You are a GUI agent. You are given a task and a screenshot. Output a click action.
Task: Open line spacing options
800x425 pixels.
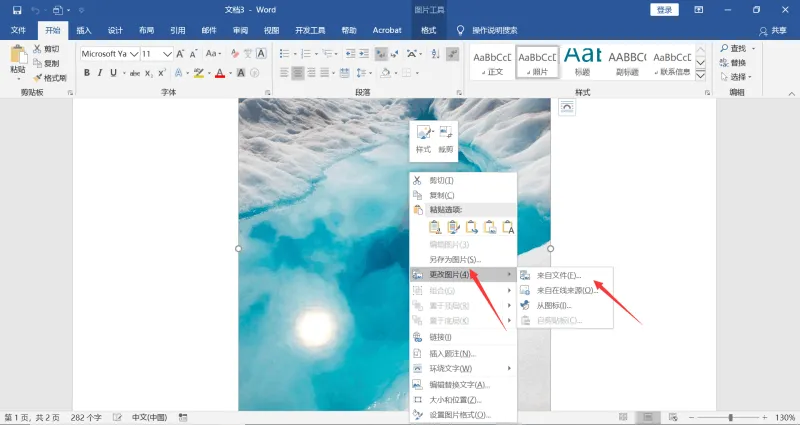point(362,73)
